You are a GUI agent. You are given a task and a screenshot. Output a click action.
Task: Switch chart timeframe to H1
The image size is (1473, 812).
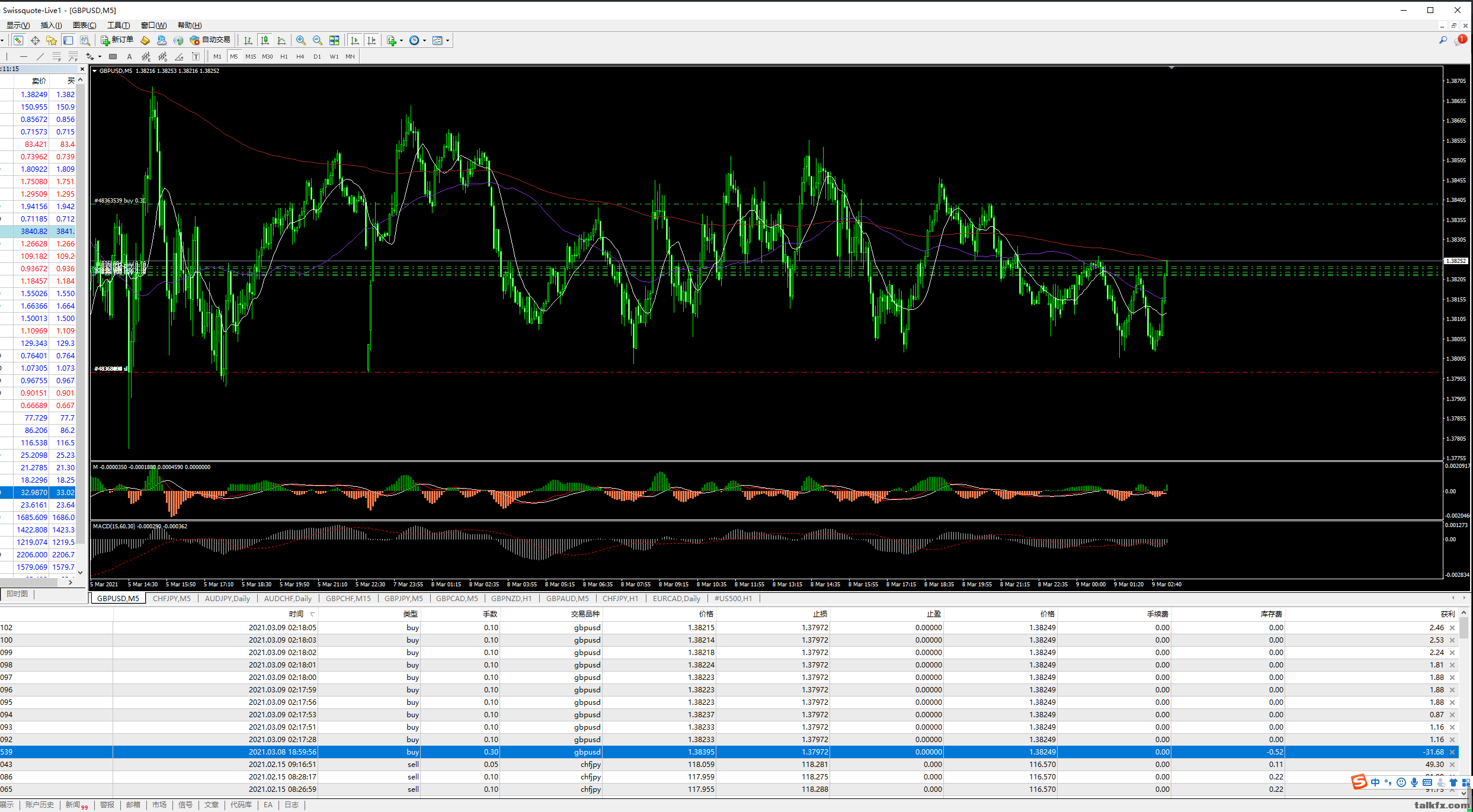point(284,57)
